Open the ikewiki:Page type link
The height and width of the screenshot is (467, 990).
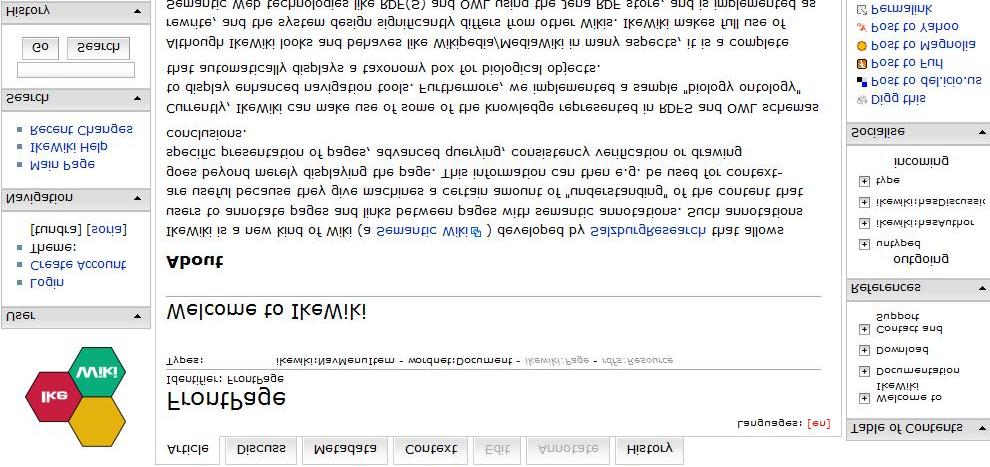557,361
